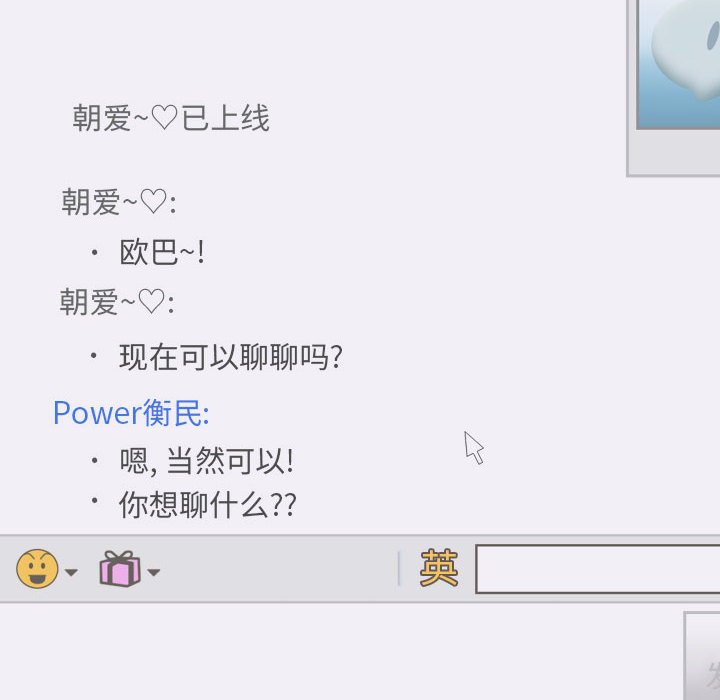Select the 嗯, 当然可以! message
This screenshot has height=700, width=720.
pos(206,461)
